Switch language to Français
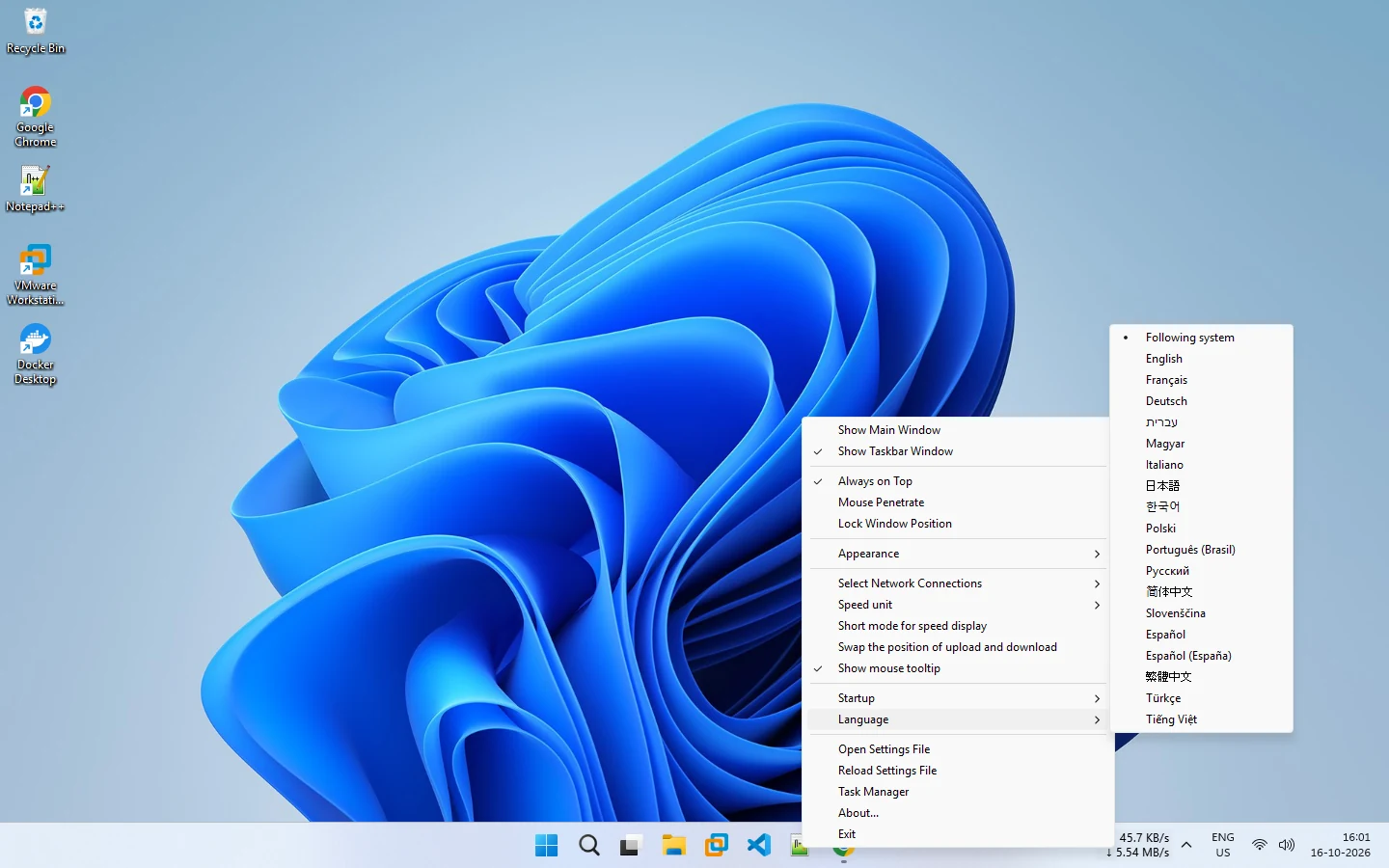1389x868 pixels. pyautogui.click(x=1201, y=380)
